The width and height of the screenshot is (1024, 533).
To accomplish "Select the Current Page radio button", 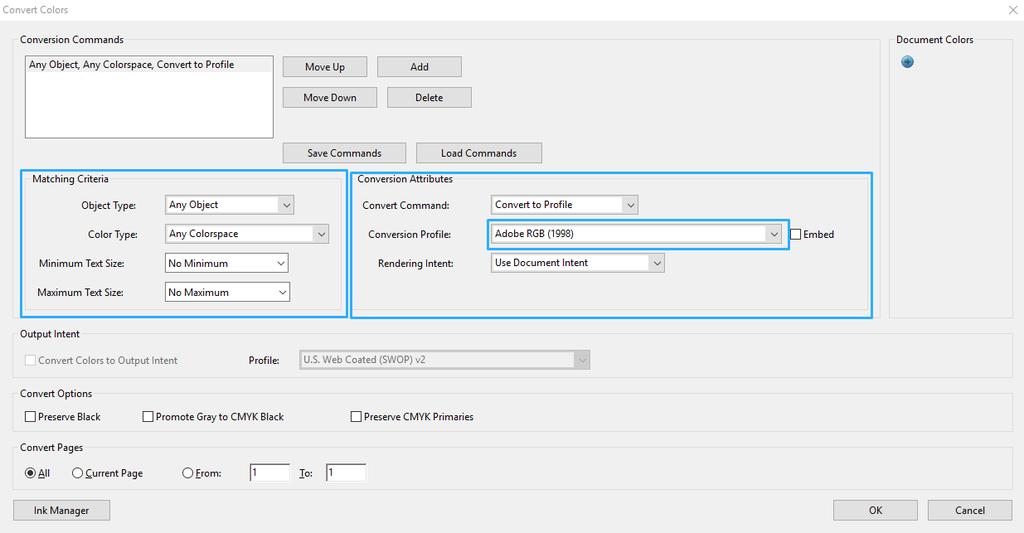I will 77,473.
